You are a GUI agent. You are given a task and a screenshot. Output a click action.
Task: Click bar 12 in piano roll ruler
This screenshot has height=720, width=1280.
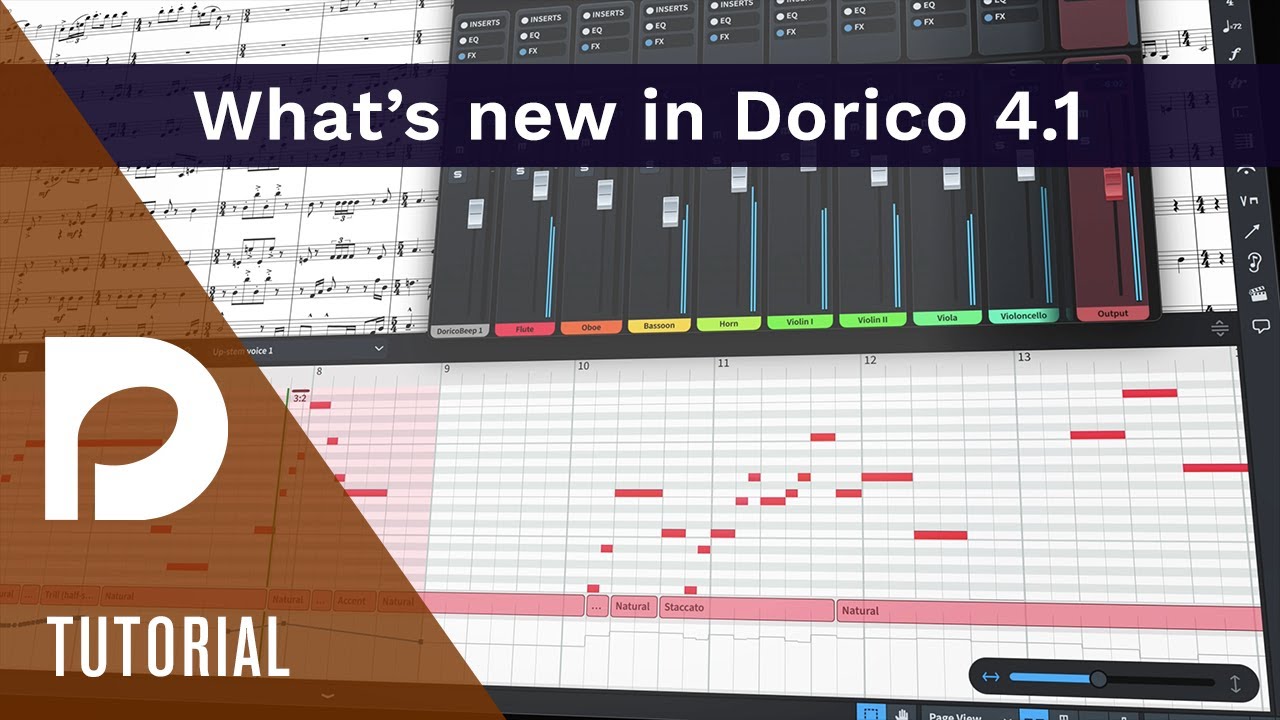click(x=870, y=360)
